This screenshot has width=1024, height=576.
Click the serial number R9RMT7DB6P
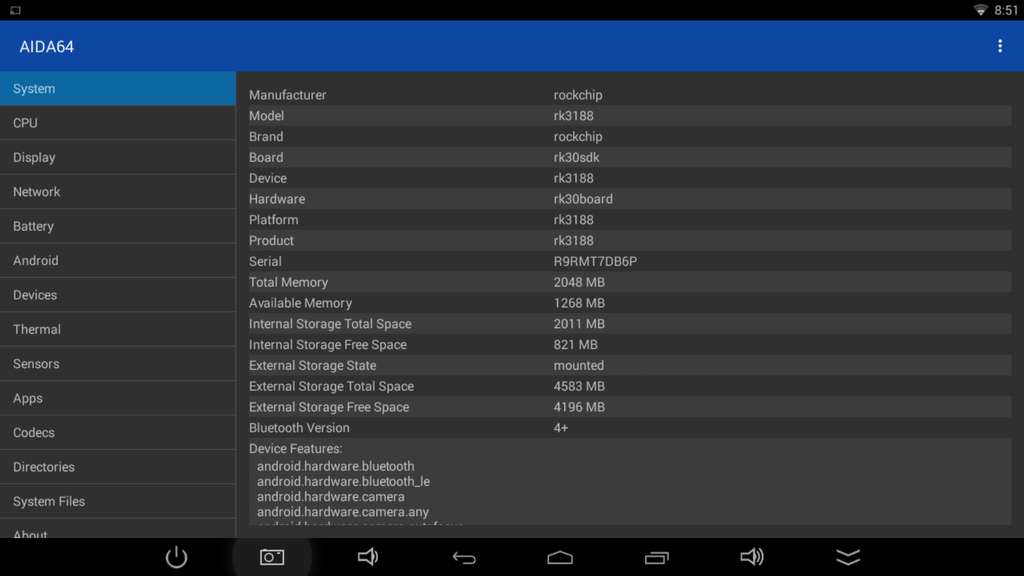pos(595,261)
